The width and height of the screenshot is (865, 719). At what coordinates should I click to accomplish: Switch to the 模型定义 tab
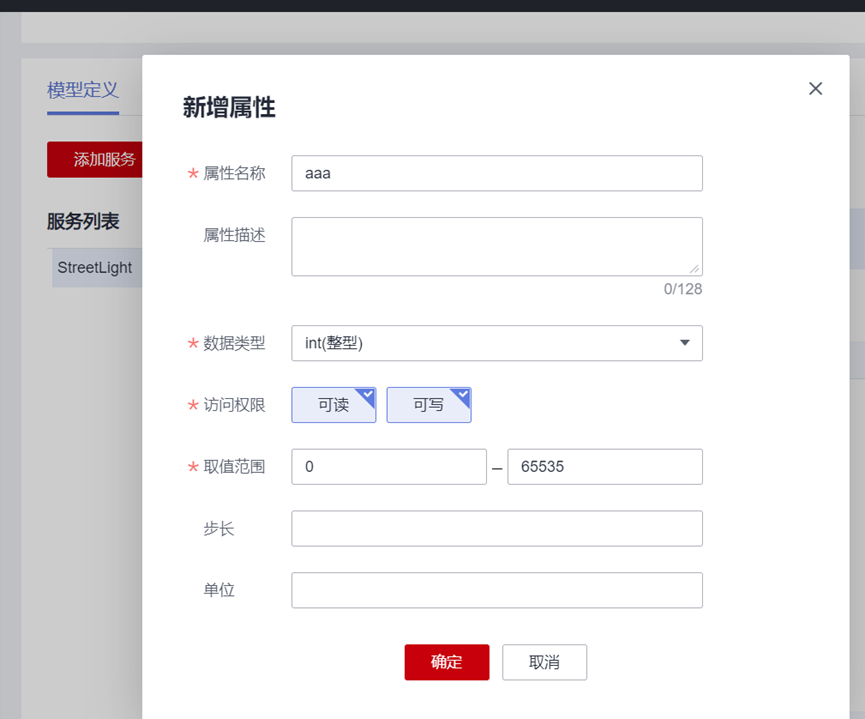click(83, 90)
